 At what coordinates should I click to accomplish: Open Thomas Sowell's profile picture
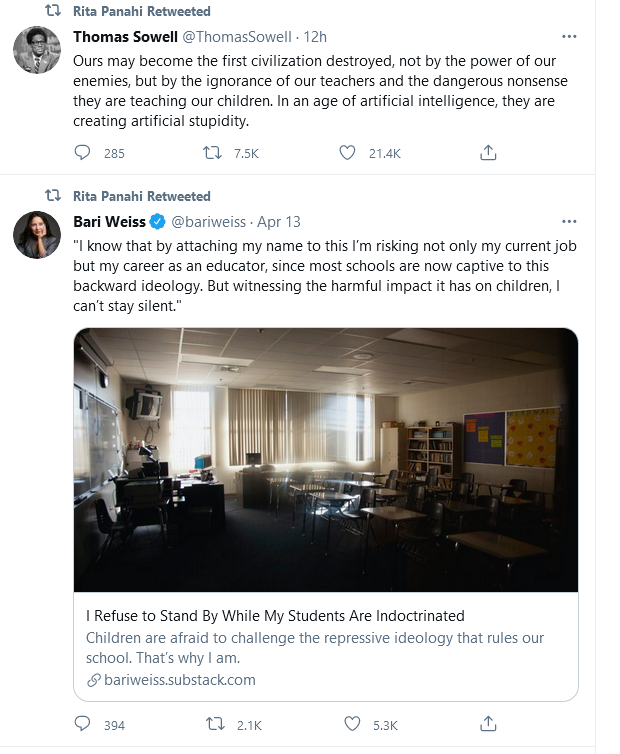[x=37, y=50]
